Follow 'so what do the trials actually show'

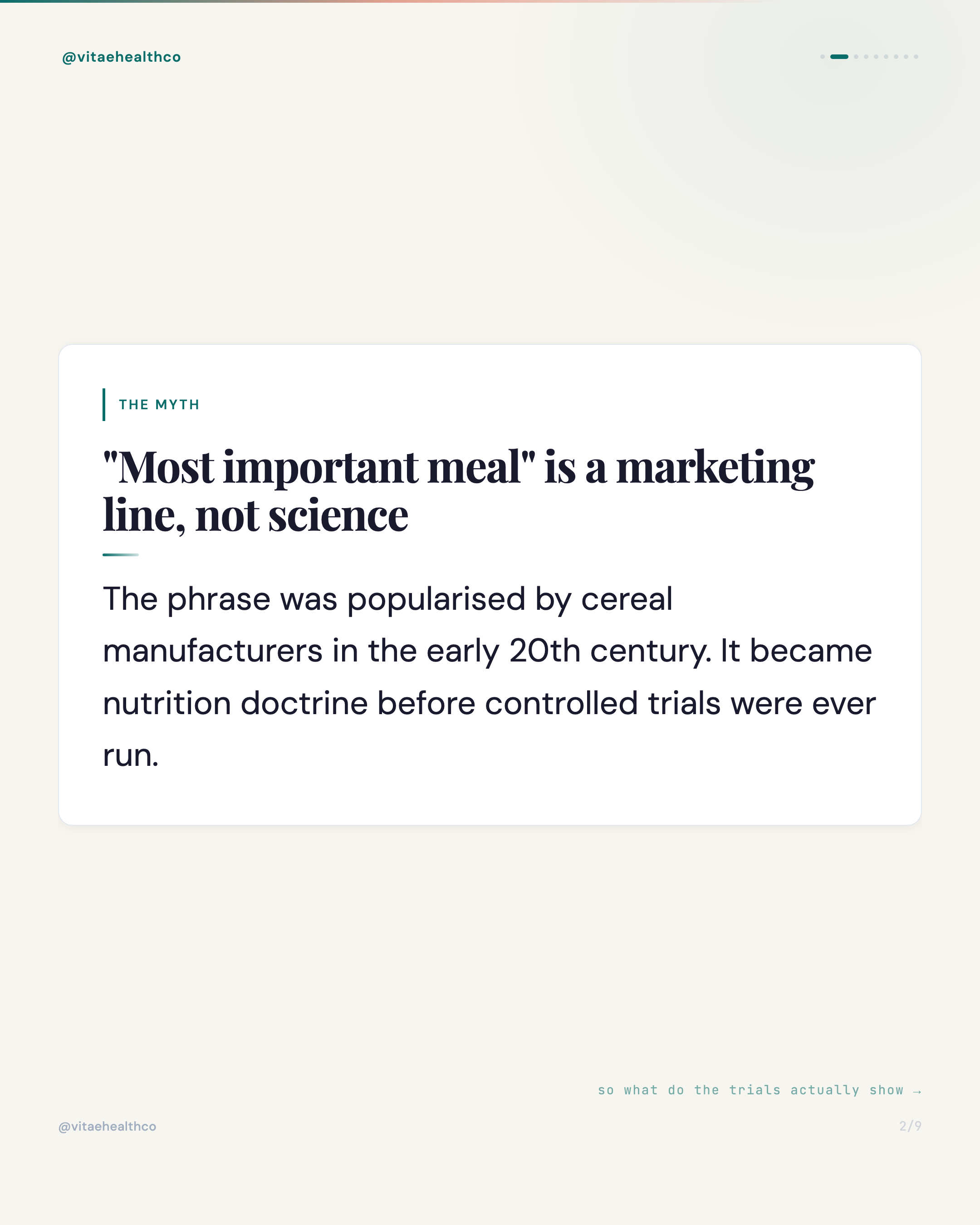coord(750,1090)
